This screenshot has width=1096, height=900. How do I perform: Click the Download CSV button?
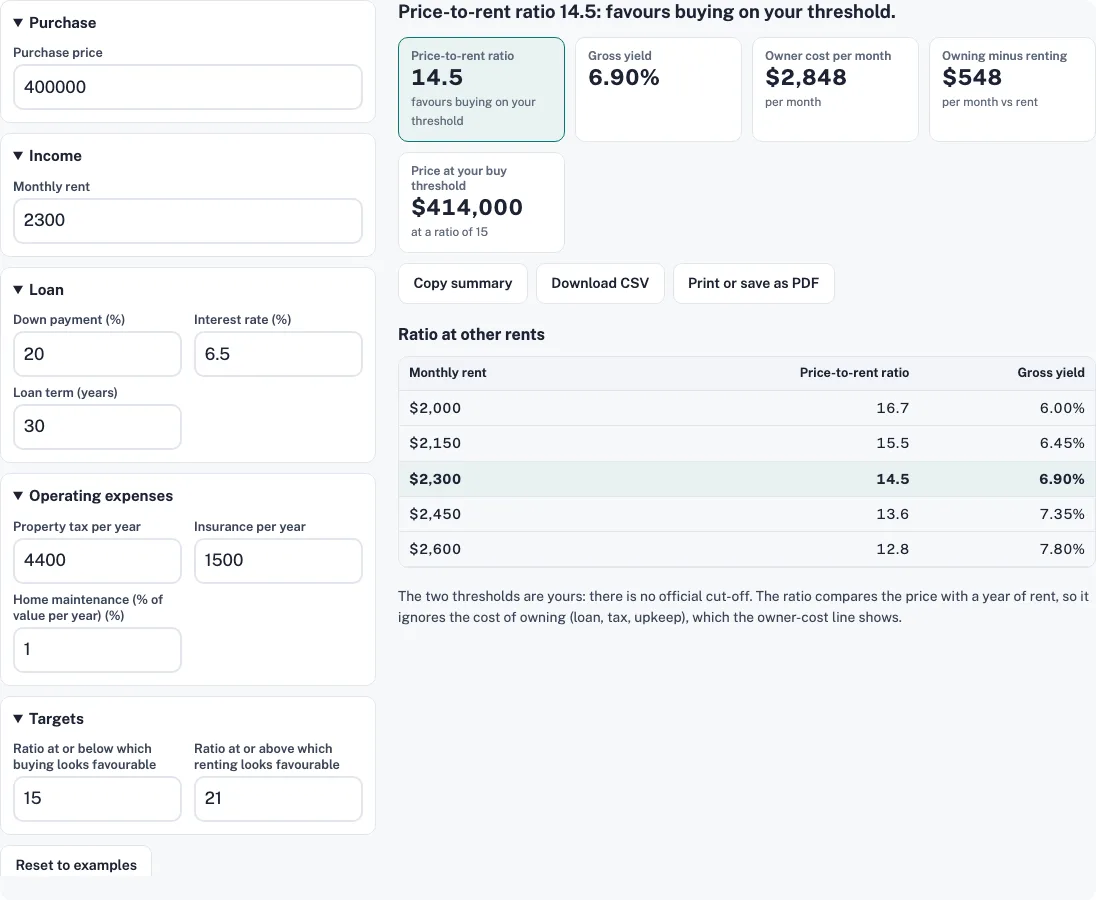pyautogui.click(x=600, y=283)
